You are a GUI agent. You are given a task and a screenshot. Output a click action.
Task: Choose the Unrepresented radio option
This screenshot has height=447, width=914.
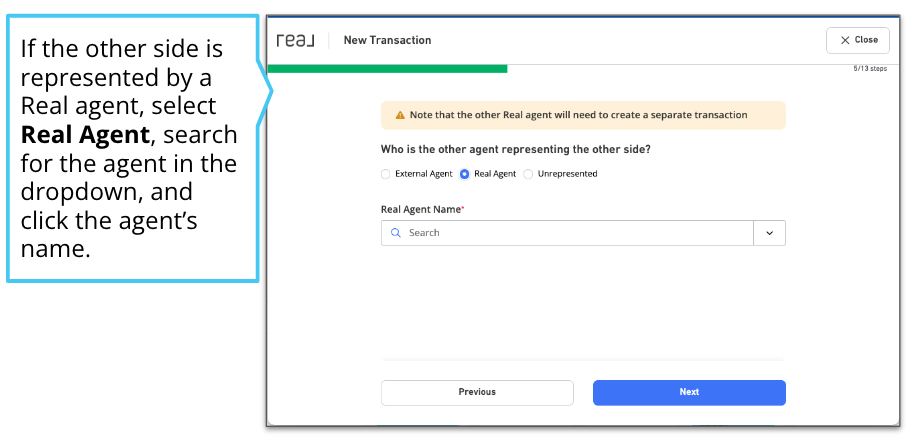(528, 174)
